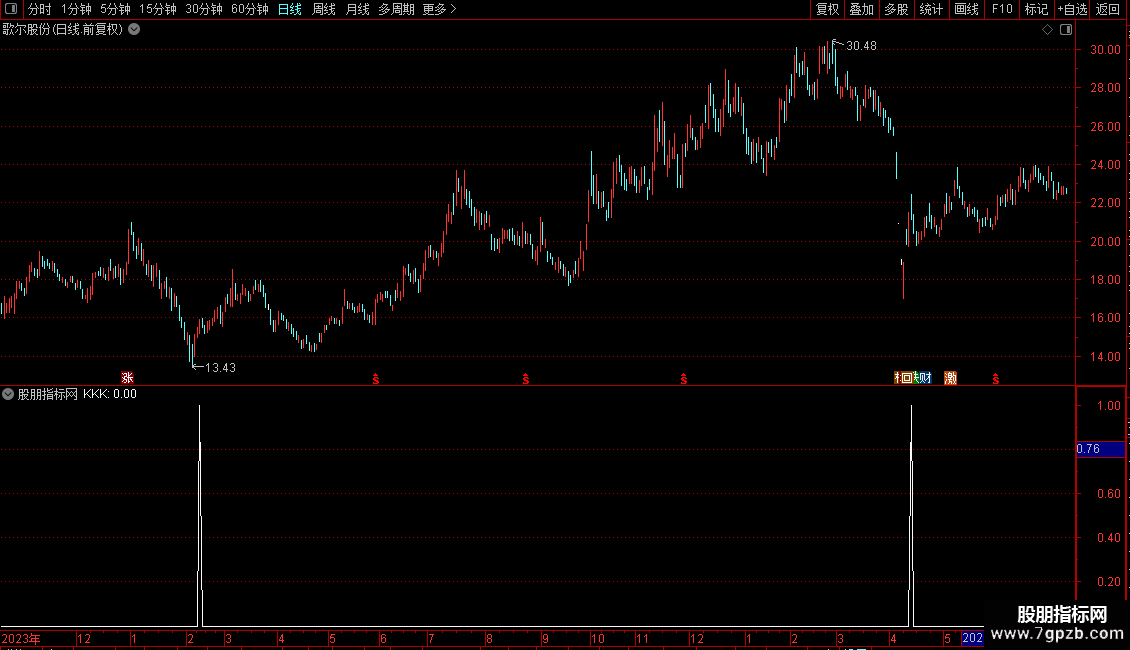Toggle the left sidebar panel icon
Image resolution: width=1130 pixels, height=650 pixels.
pos(11,9)
